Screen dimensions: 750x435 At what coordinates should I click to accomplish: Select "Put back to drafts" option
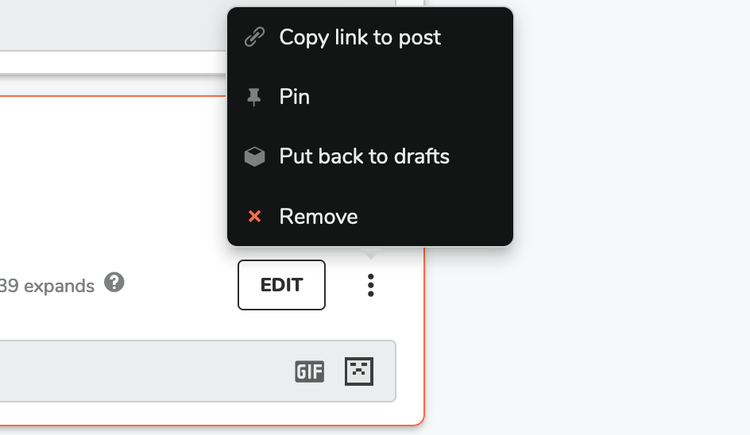pos(364,157)
